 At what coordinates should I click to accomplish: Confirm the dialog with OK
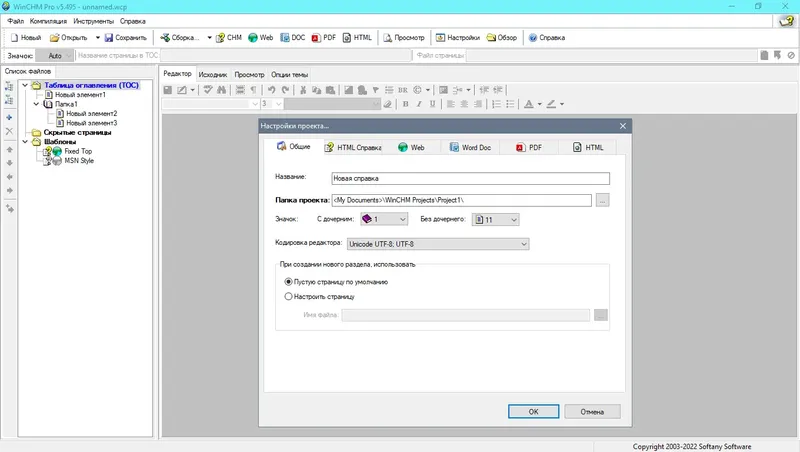click(x=533, y=412)
